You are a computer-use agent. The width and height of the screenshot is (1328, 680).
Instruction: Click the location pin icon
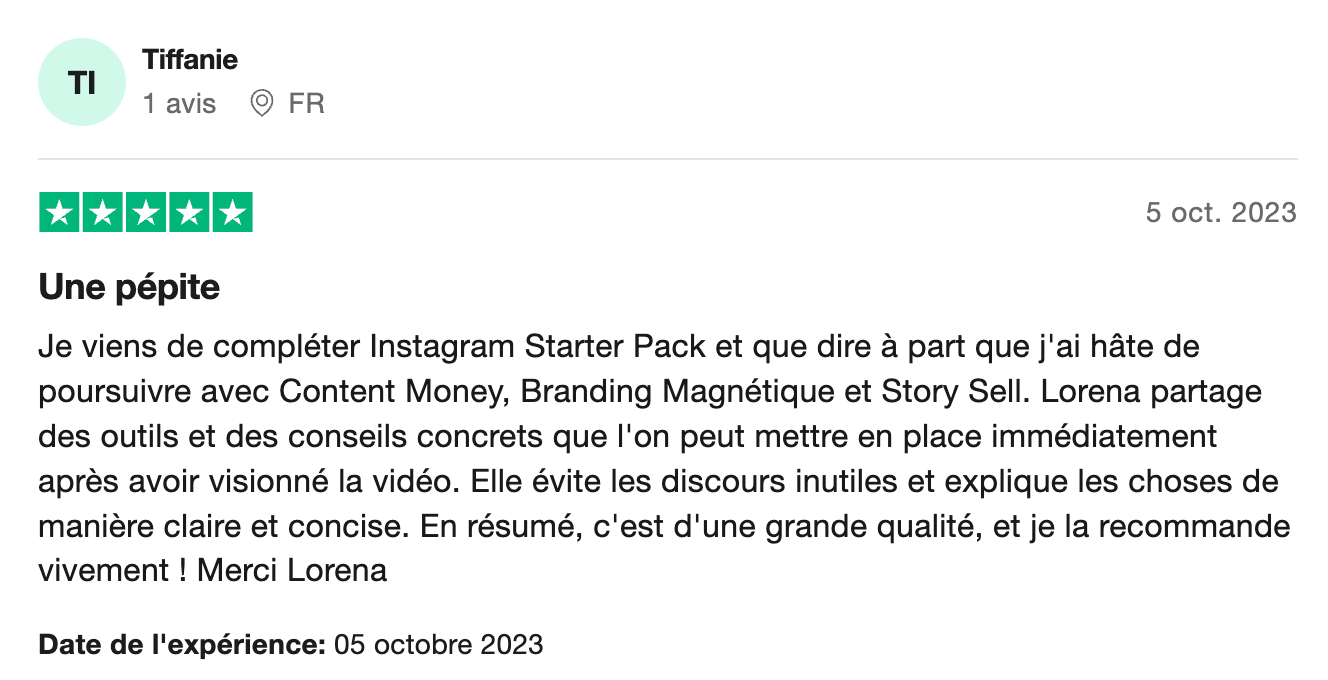click(262, 103)
